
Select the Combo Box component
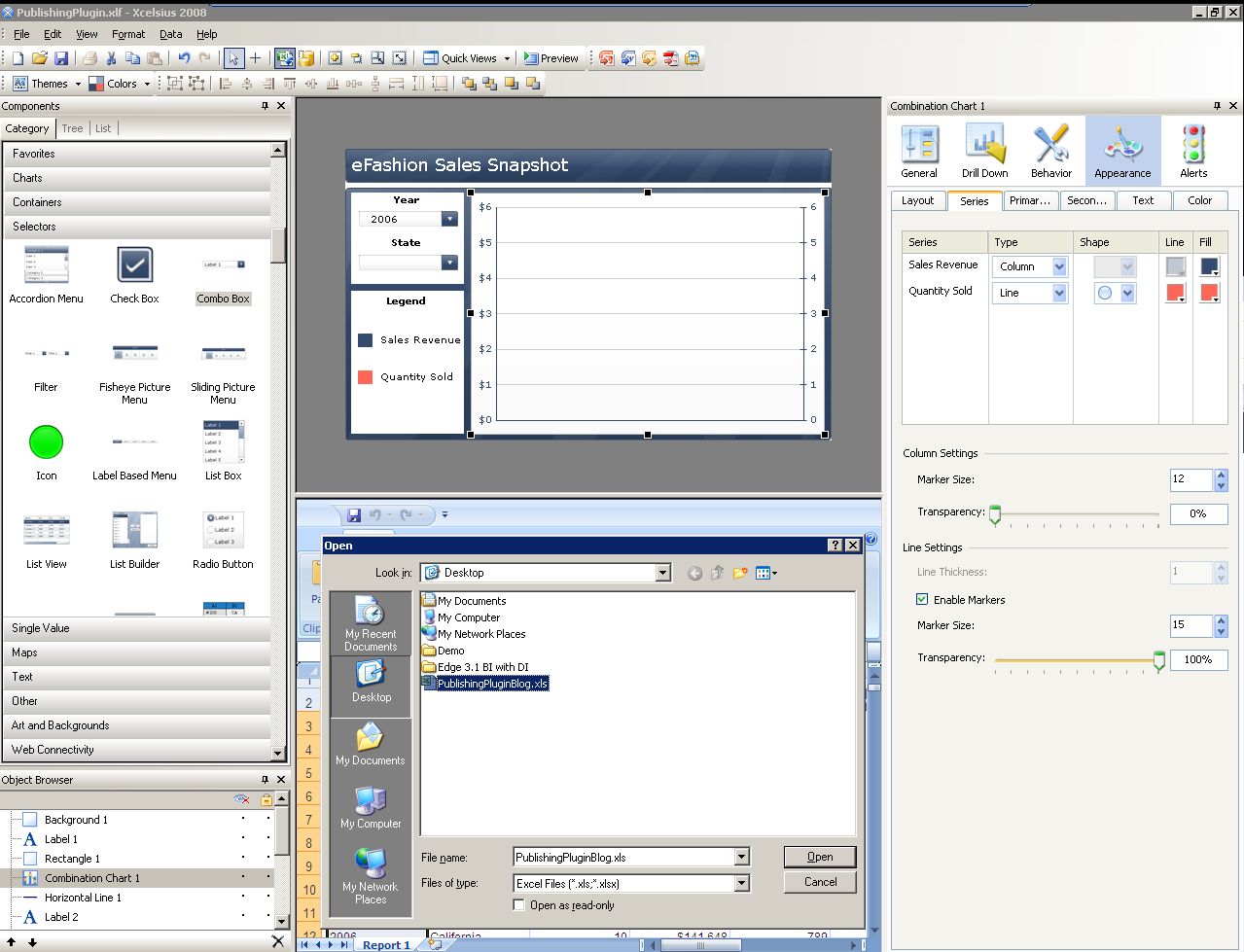(223, 275)
